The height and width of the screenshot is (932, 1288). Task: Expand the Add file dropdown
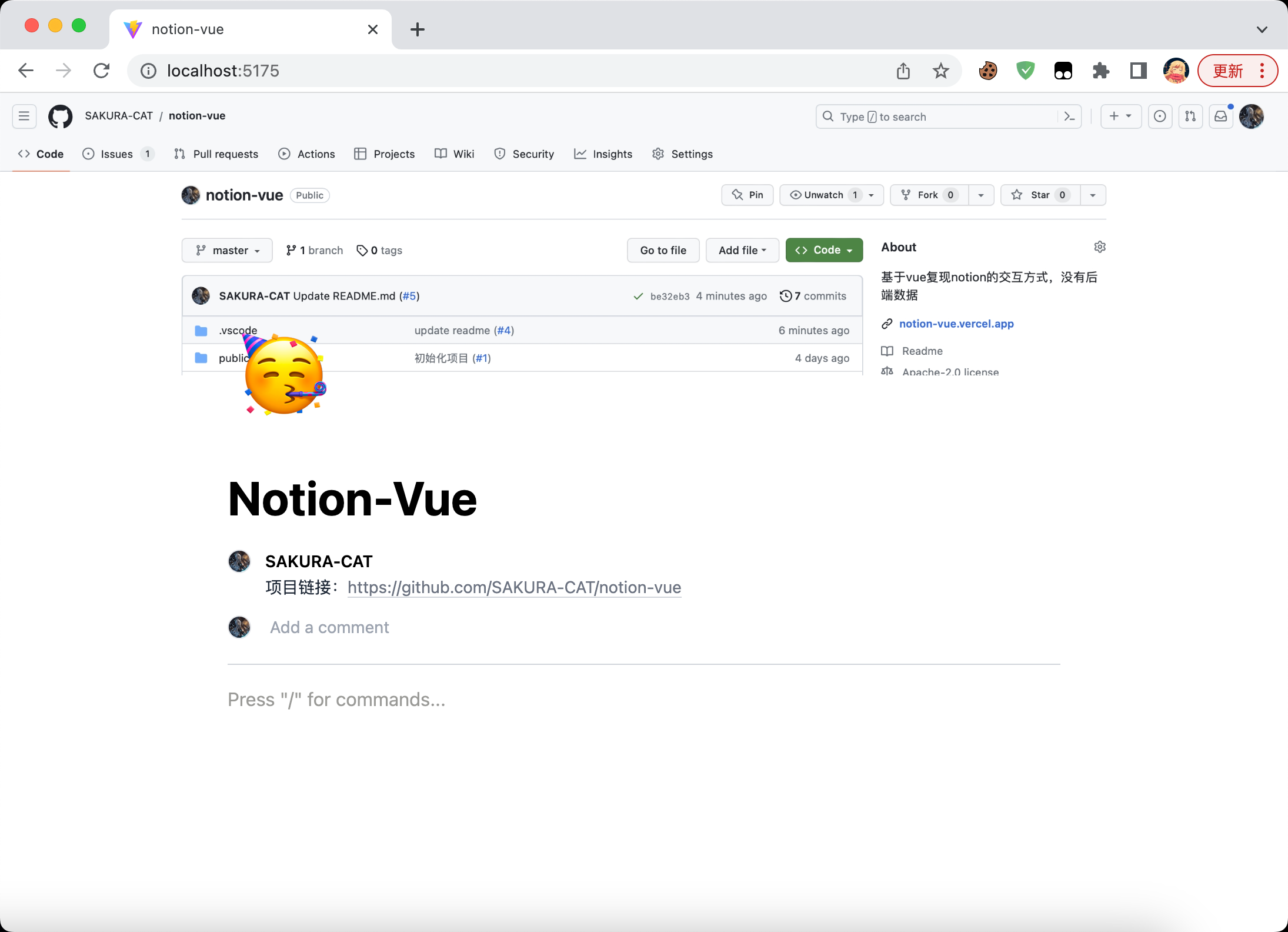tap(742, 250)
